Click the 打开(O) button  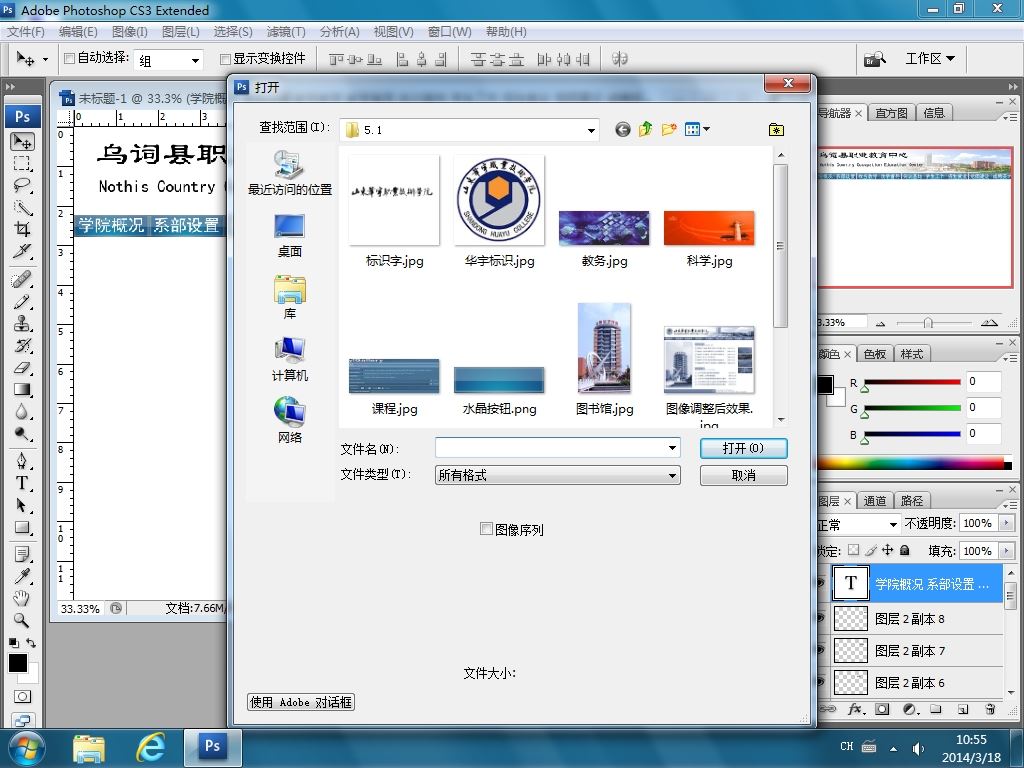click(x=743, y=448)
